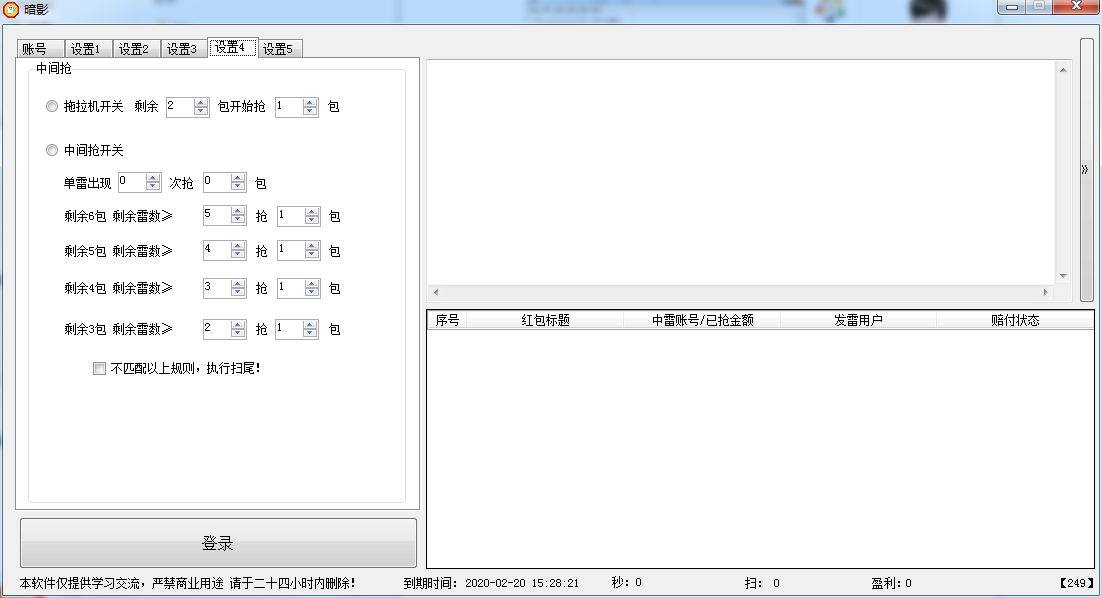Collapse right panel with » expander

pos(1084,169)
